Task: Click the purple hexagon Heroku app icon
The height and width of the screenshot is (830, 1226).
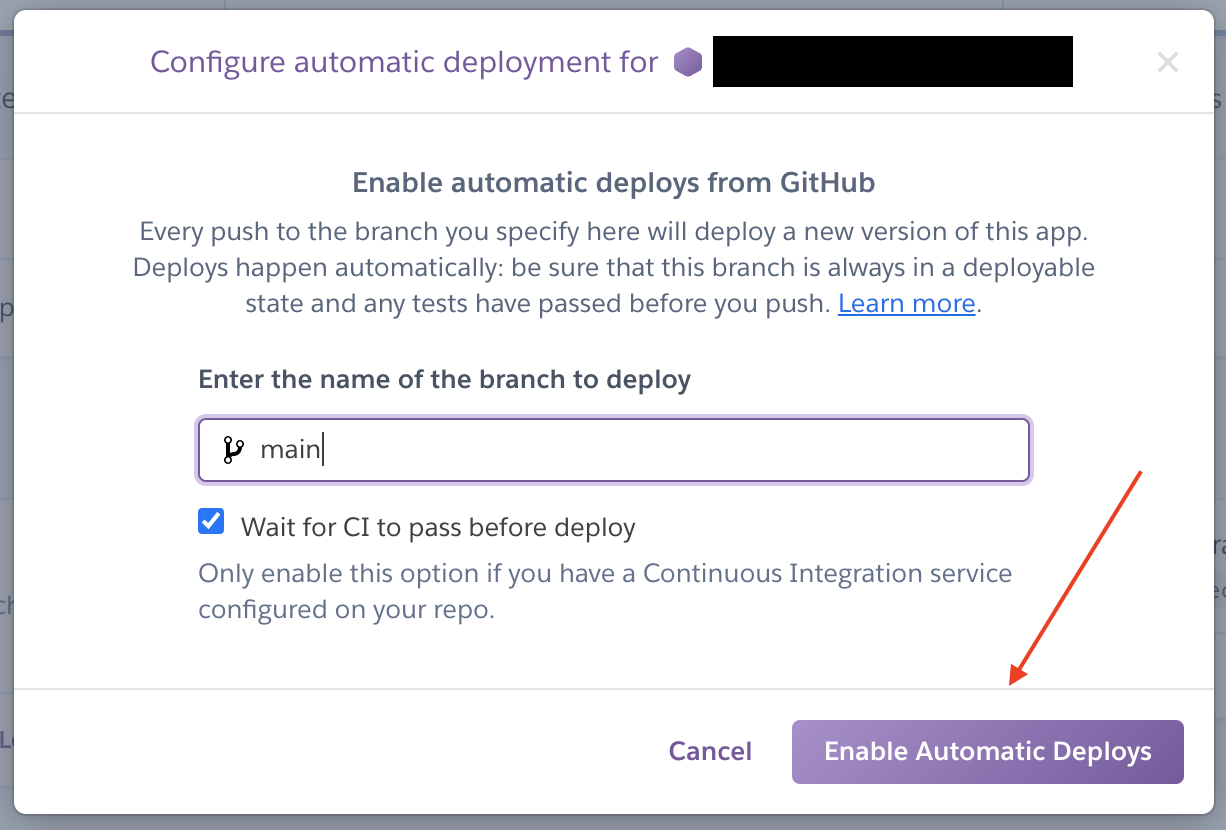Action: (688, 61)
